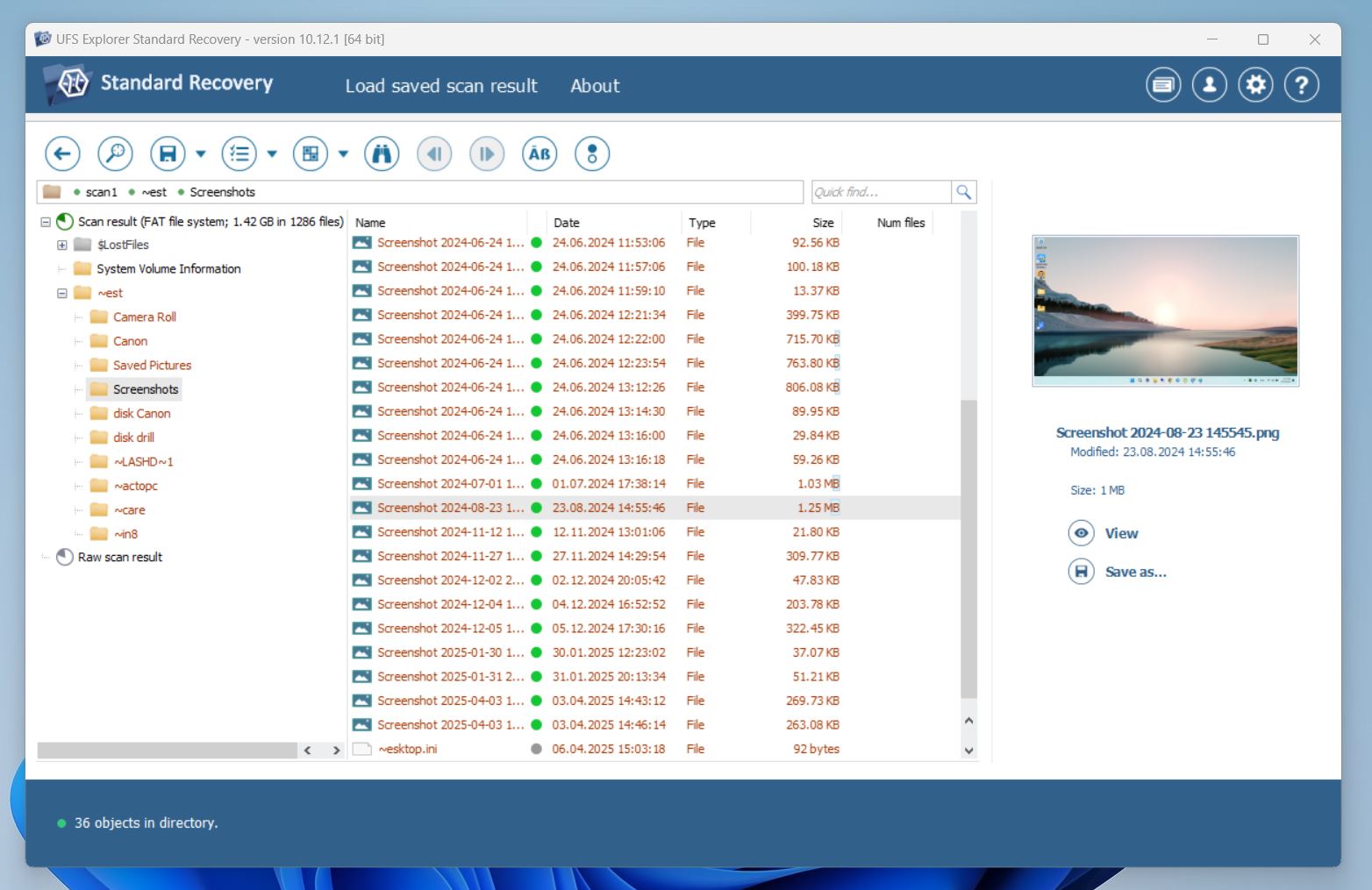Click the circular info toolbar icon
This screenshot has width=1372, height=890.
pos(592,154)
